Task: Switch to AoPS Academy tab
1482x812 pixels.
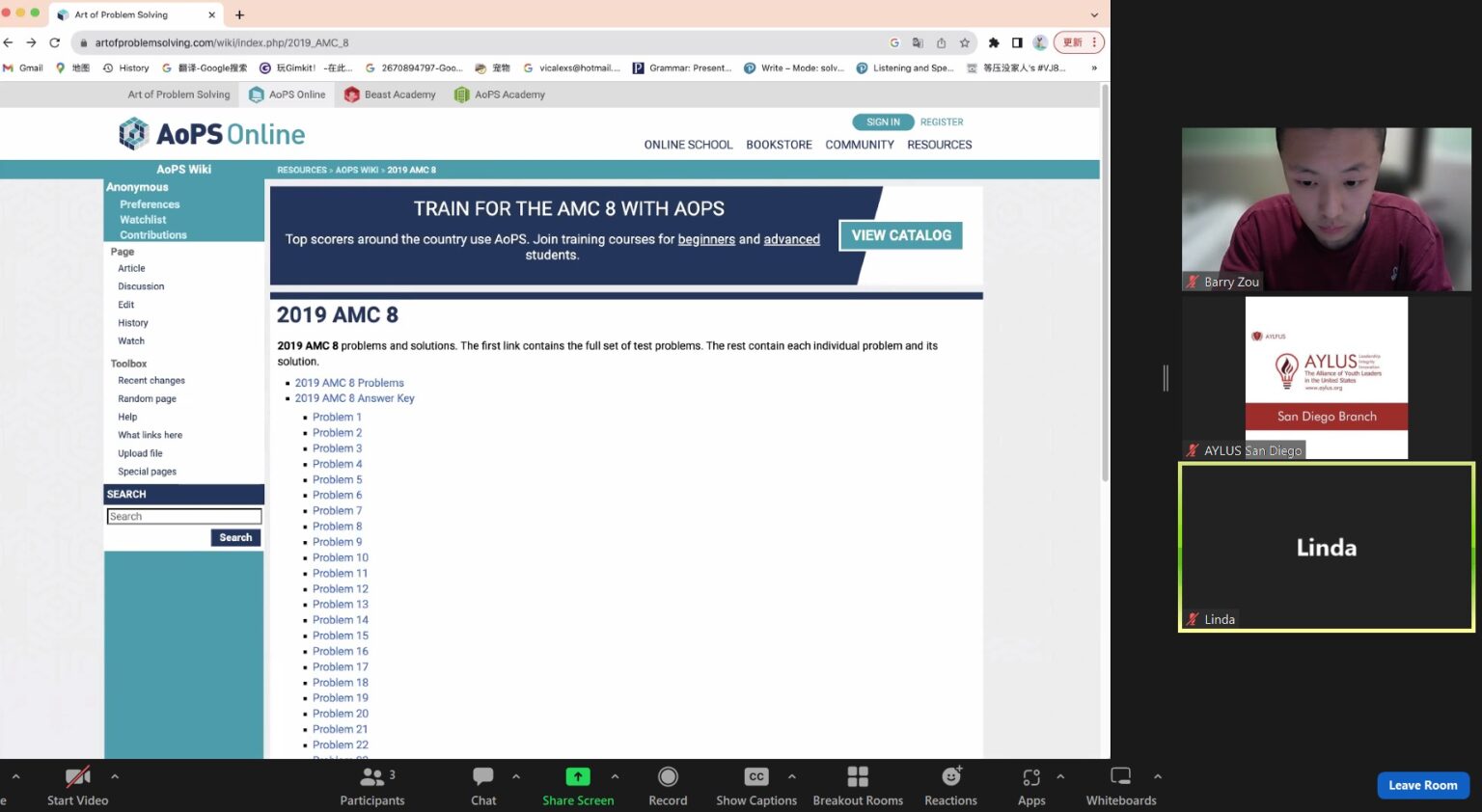Action: click(x=500, y=95)
